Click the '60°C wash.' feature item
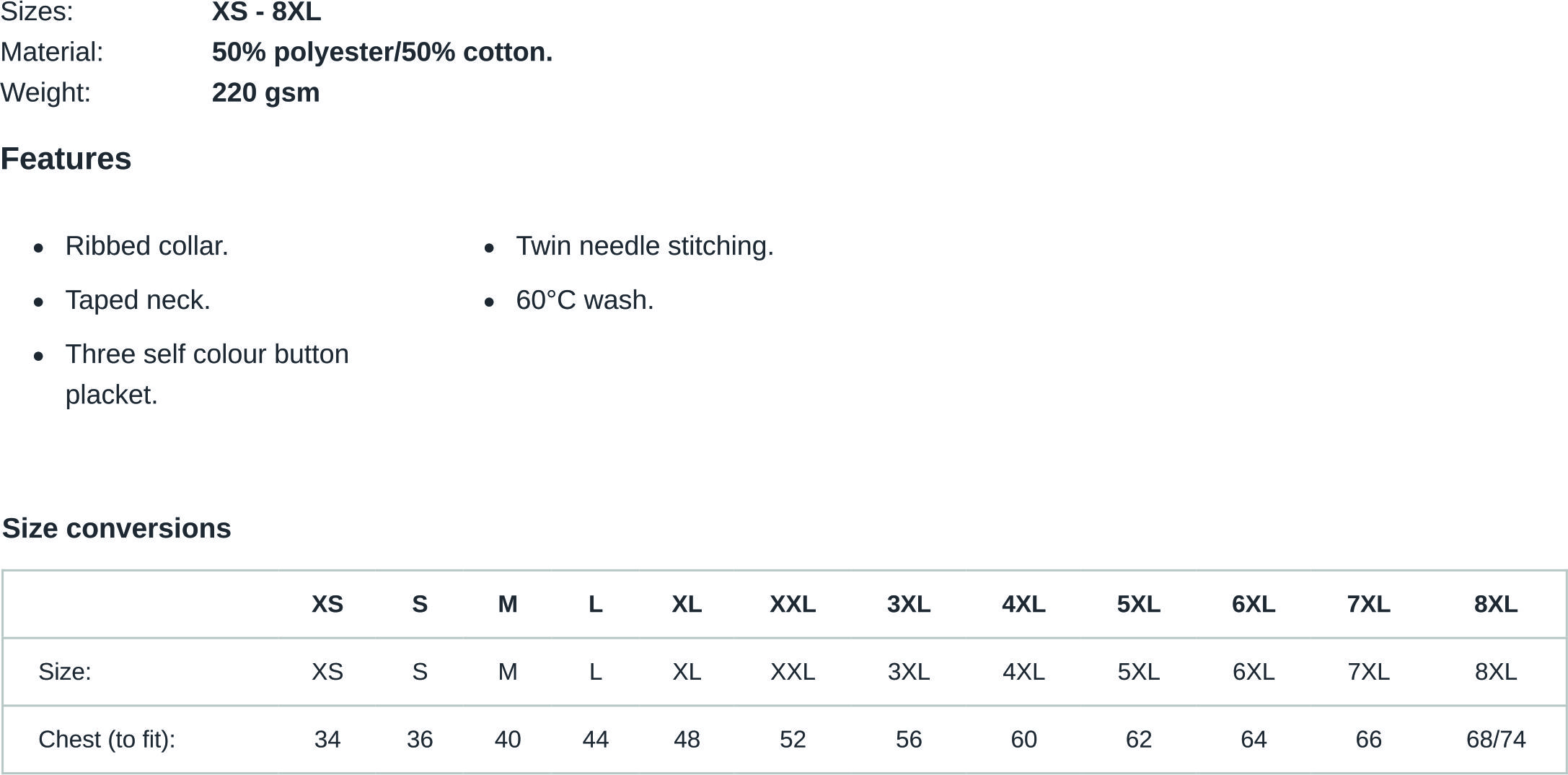This screenshot has height=775, width=1568. click(584, 300)
